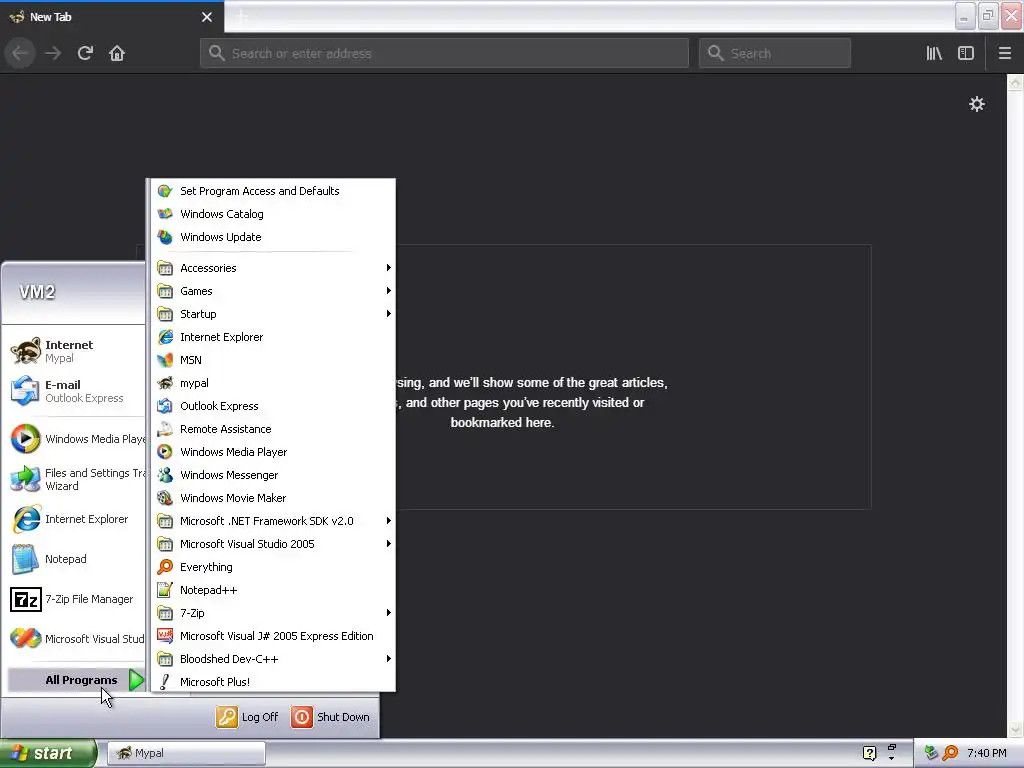Launch 7-Zip File Manager
Image resolution: width=1024 pixels, height=768 pixels.
click(x=75, y=599)
